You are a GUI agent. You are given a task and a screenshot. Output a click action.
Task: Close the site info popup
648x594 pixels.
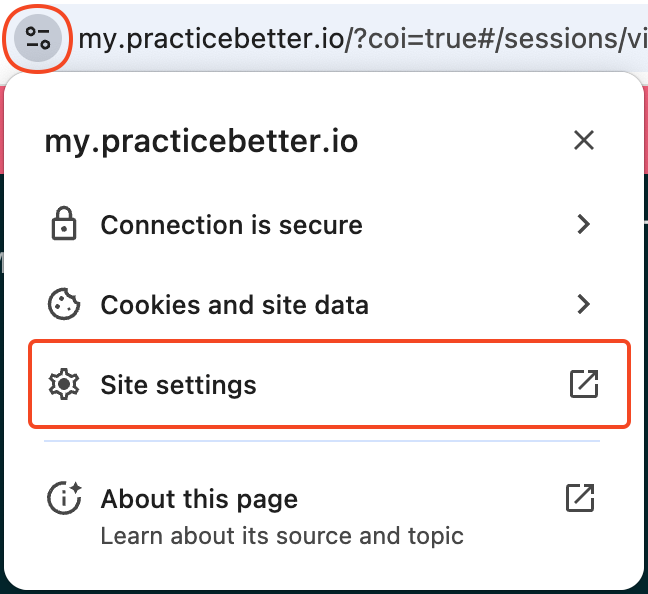(584, 140)
